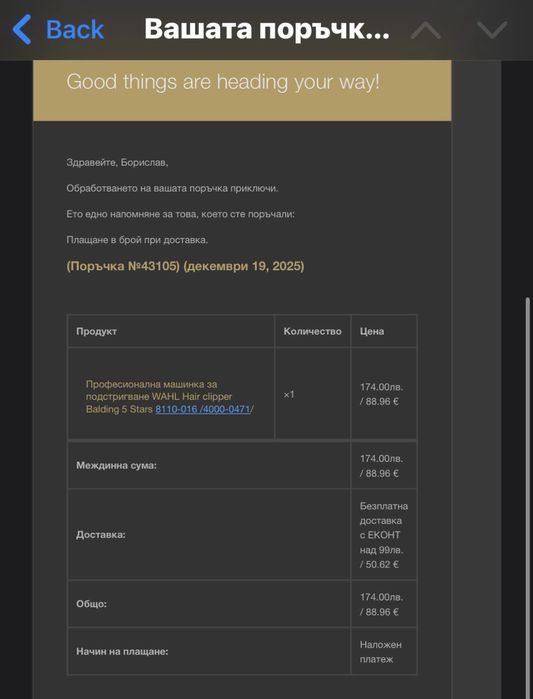
Task: Tap the Междинна сума row label
Action: pos(116,466)
